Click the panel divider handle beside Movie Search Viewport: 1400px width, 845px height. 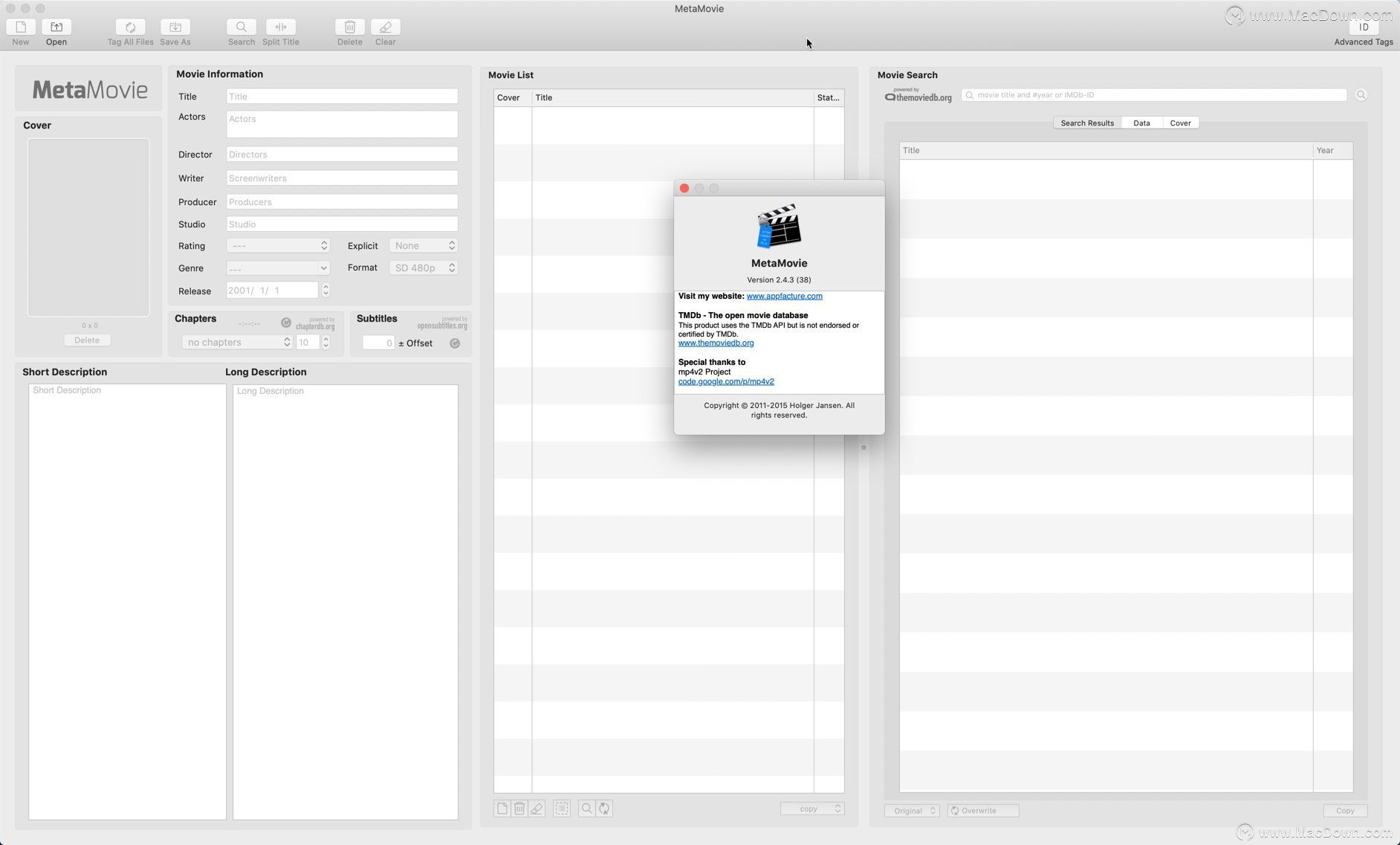[x=863, y=447]
